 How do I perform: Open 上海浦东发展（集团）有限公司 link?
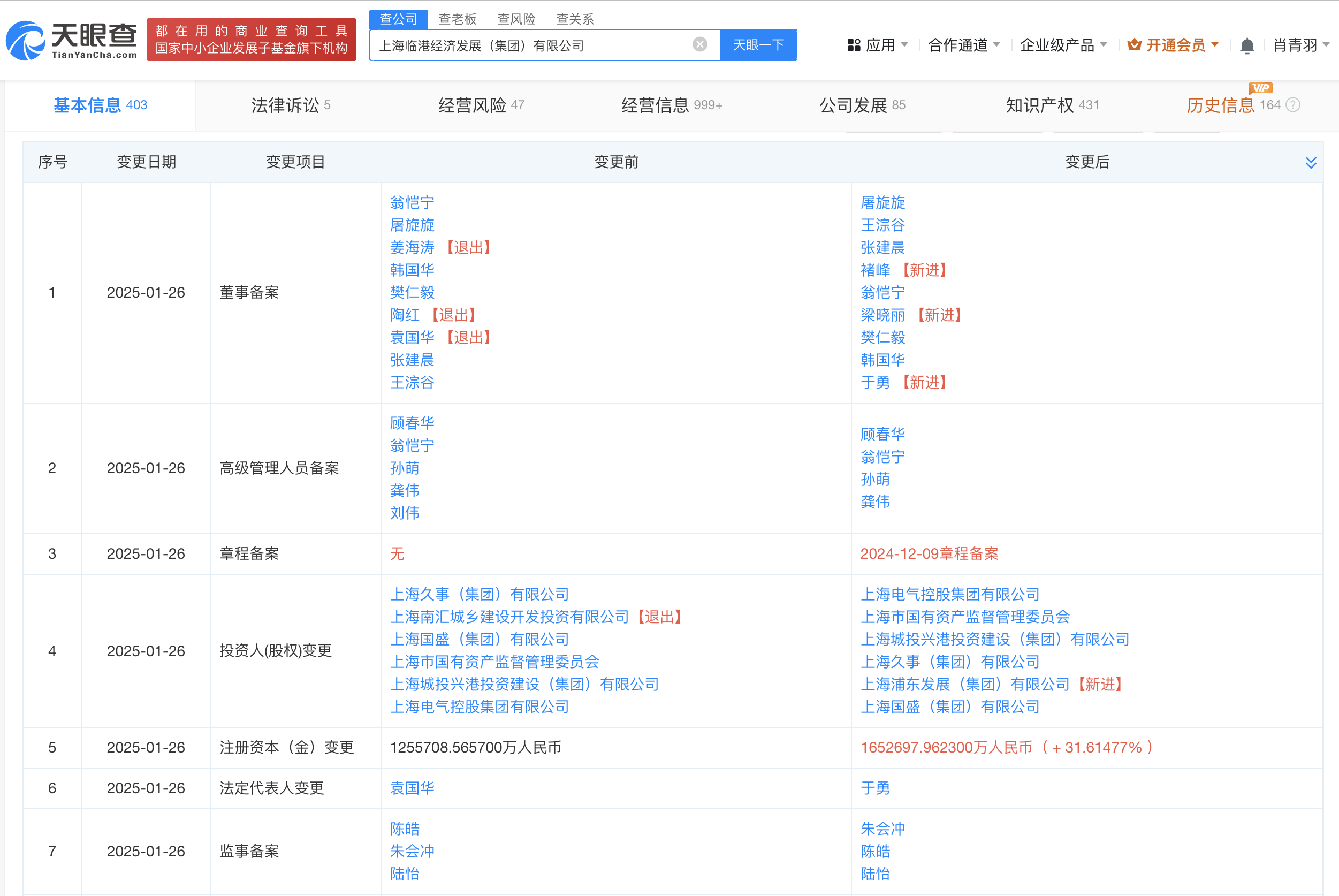pyautogui.click(x=965, y=684)
